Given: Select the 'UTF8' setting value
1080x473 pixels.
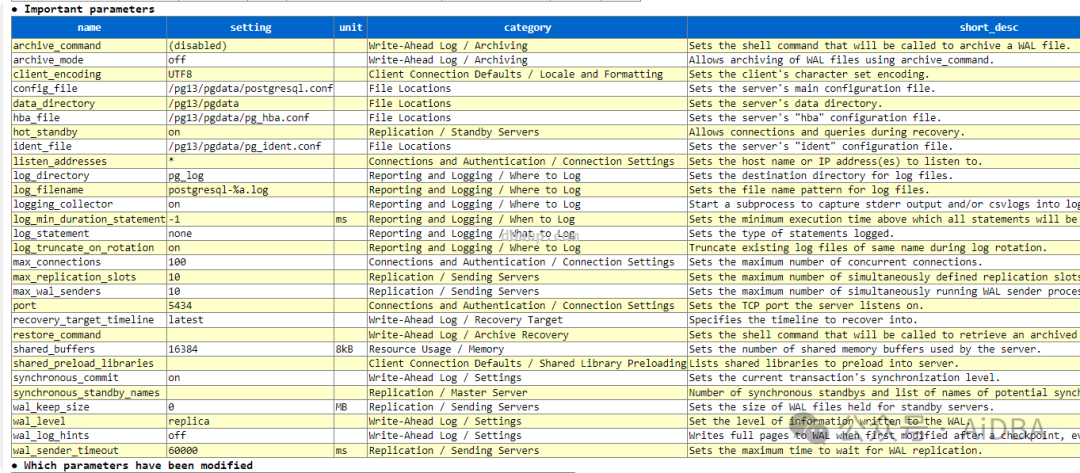Looking at the screenshot, I should pos(179,74).
